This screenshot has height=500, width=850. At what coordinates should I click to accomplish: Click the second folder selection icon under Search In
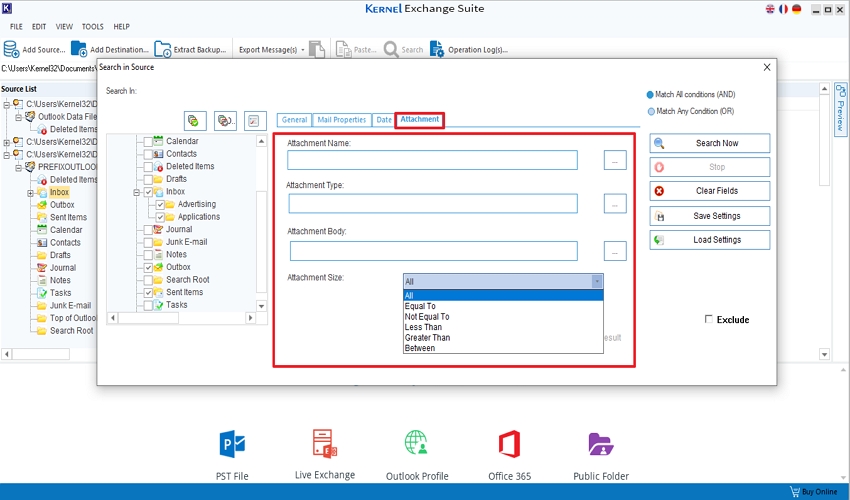(226, 120)
